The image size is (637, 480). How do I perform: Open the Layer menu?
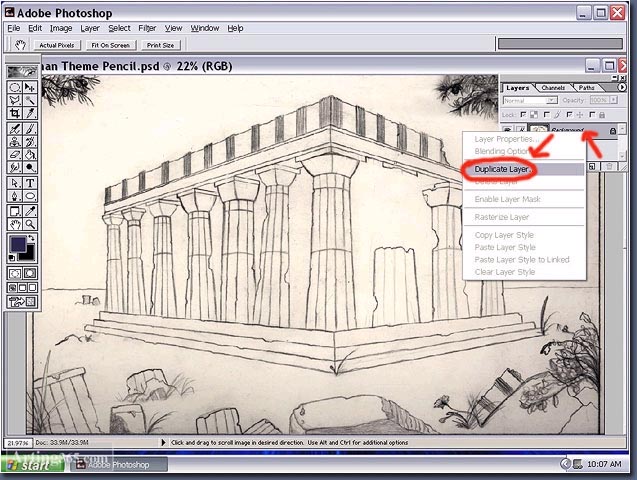[90, 28]
